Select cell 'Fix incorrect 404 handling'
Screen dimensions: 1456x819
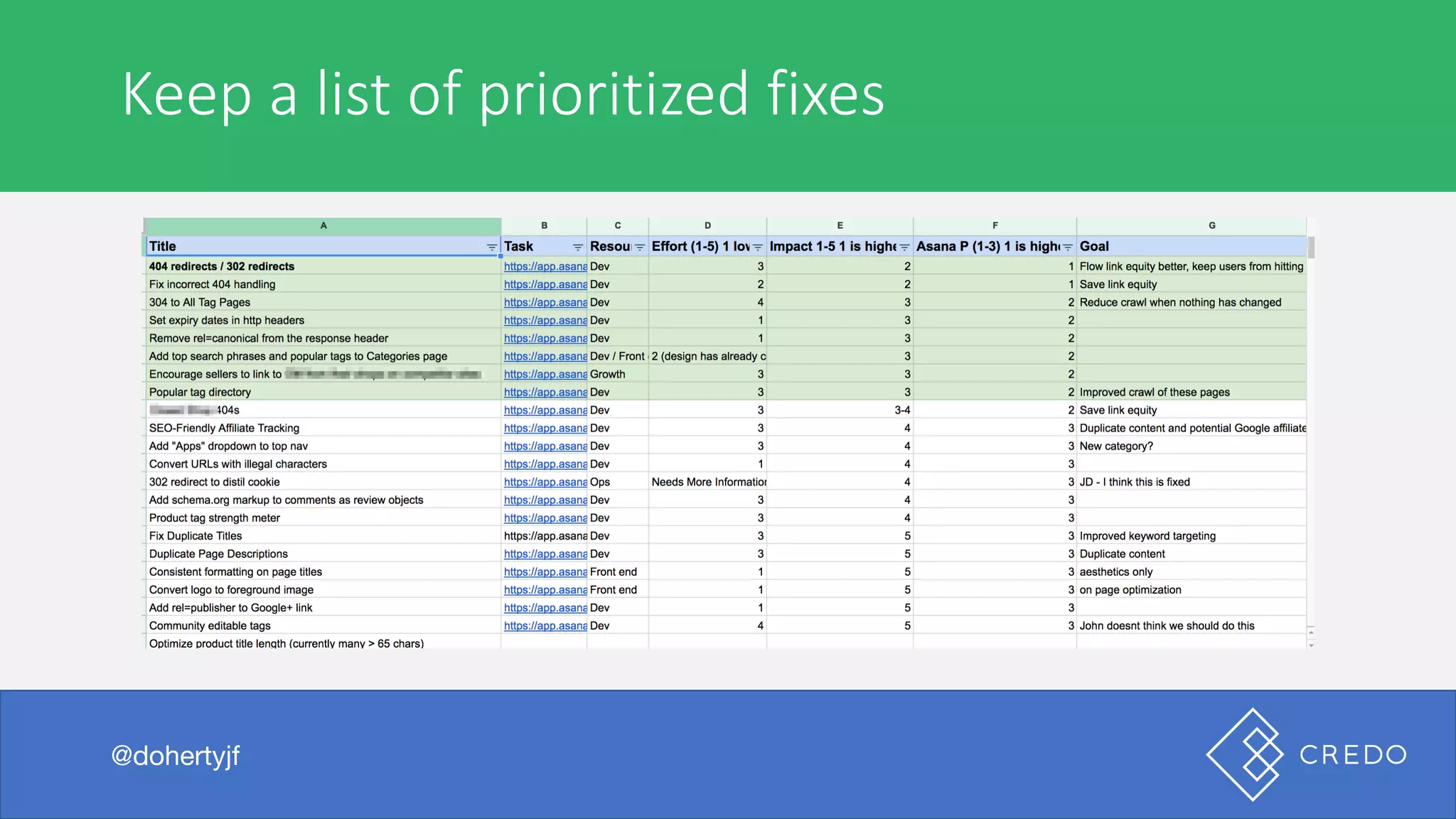323,284
